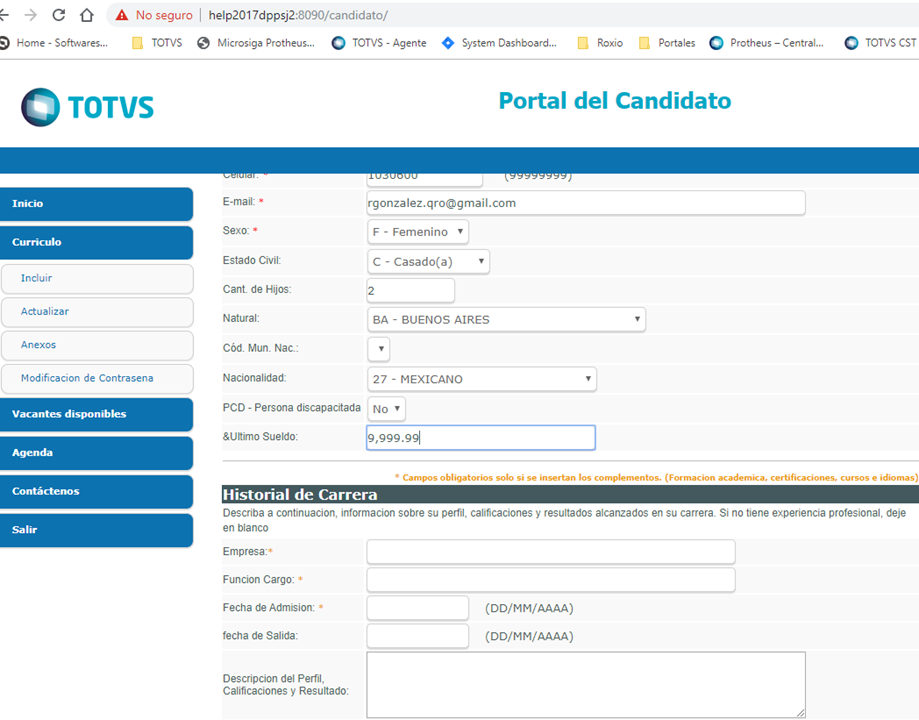Go to browser home icon

[x=87, y=15]
